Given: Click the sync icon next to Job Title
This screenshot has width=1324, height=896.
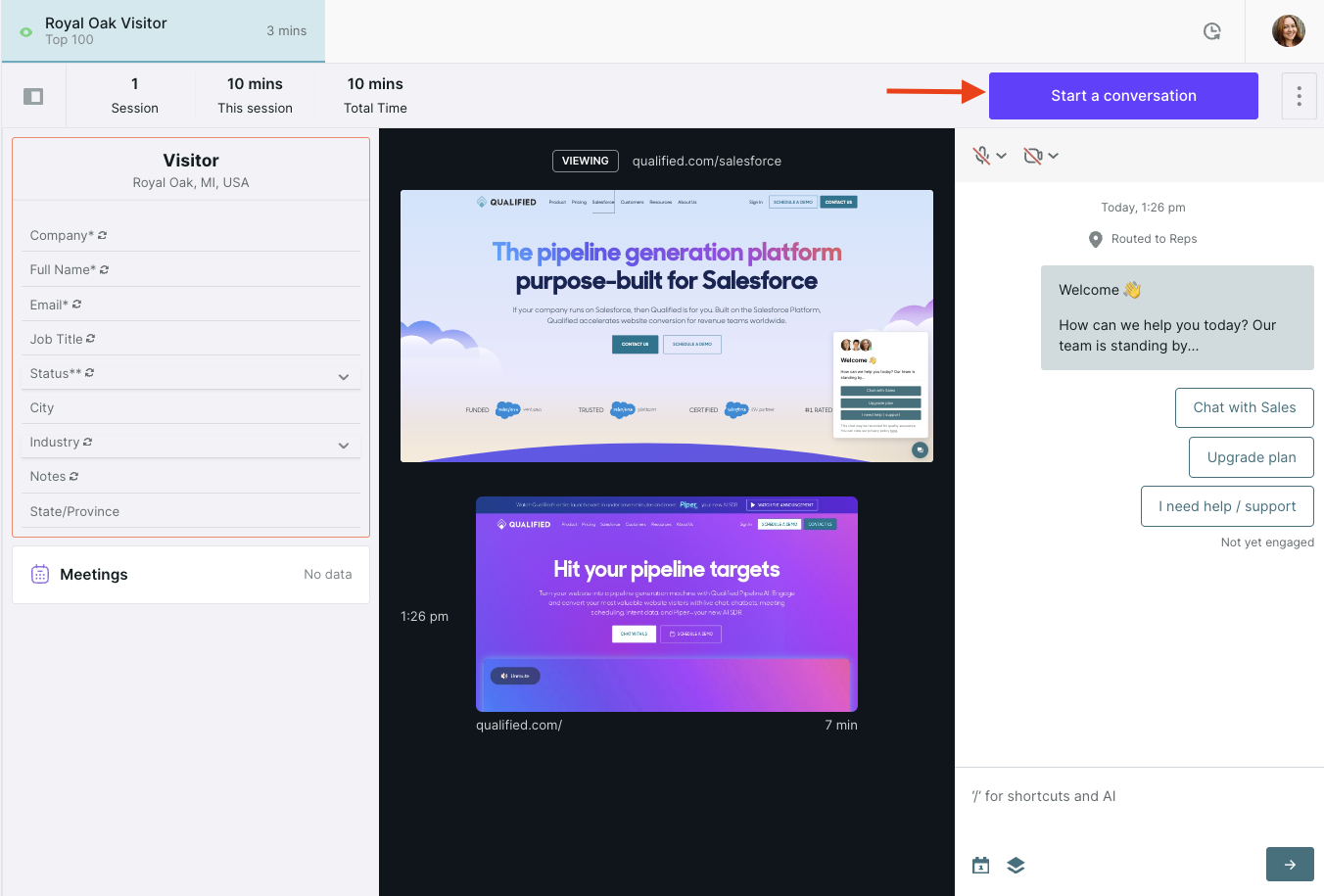Looking at the screenshot, I should click(x=90, y=339).
